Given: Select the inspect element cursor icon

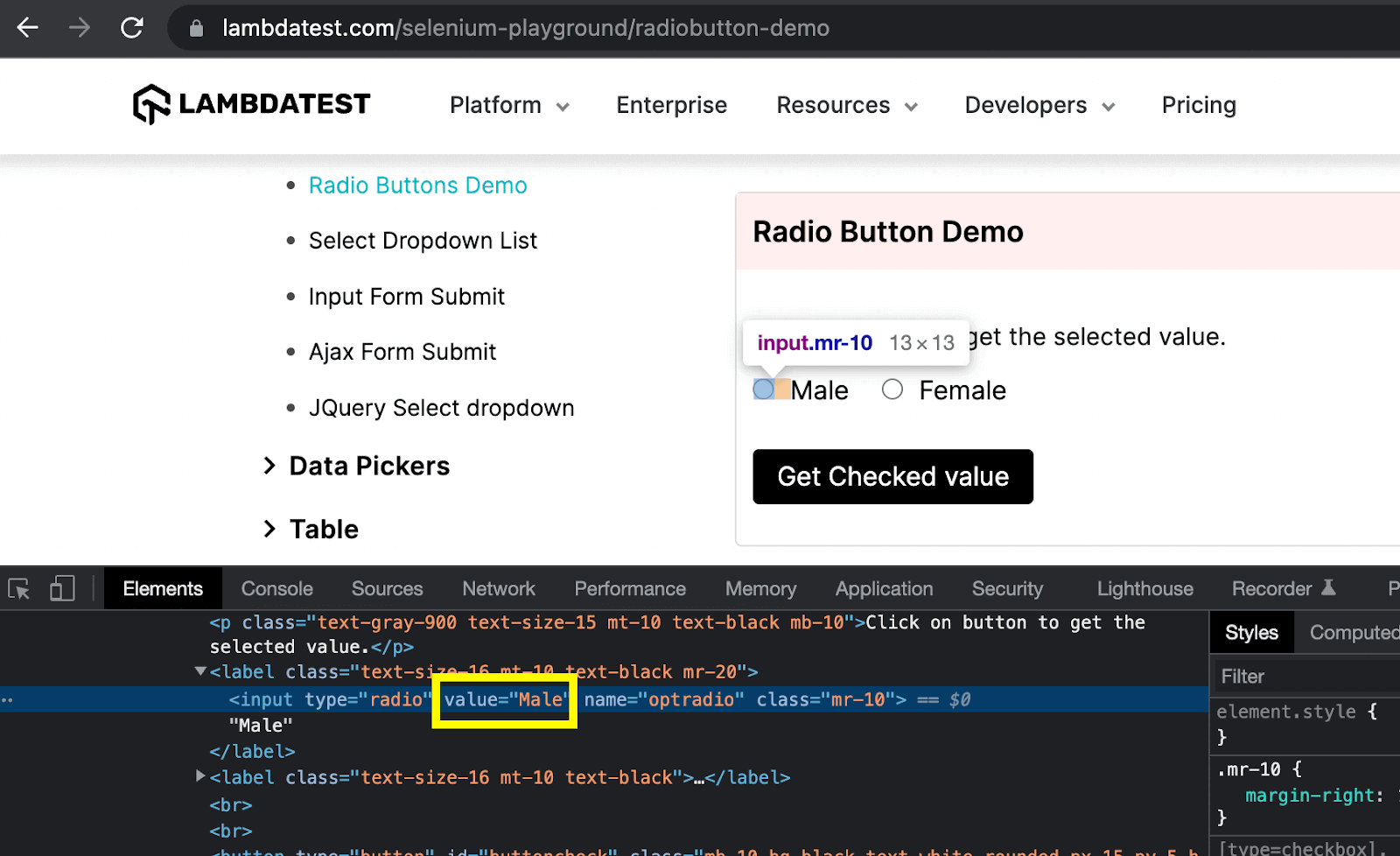Looking at the screenshot, I should click(17, 588).
